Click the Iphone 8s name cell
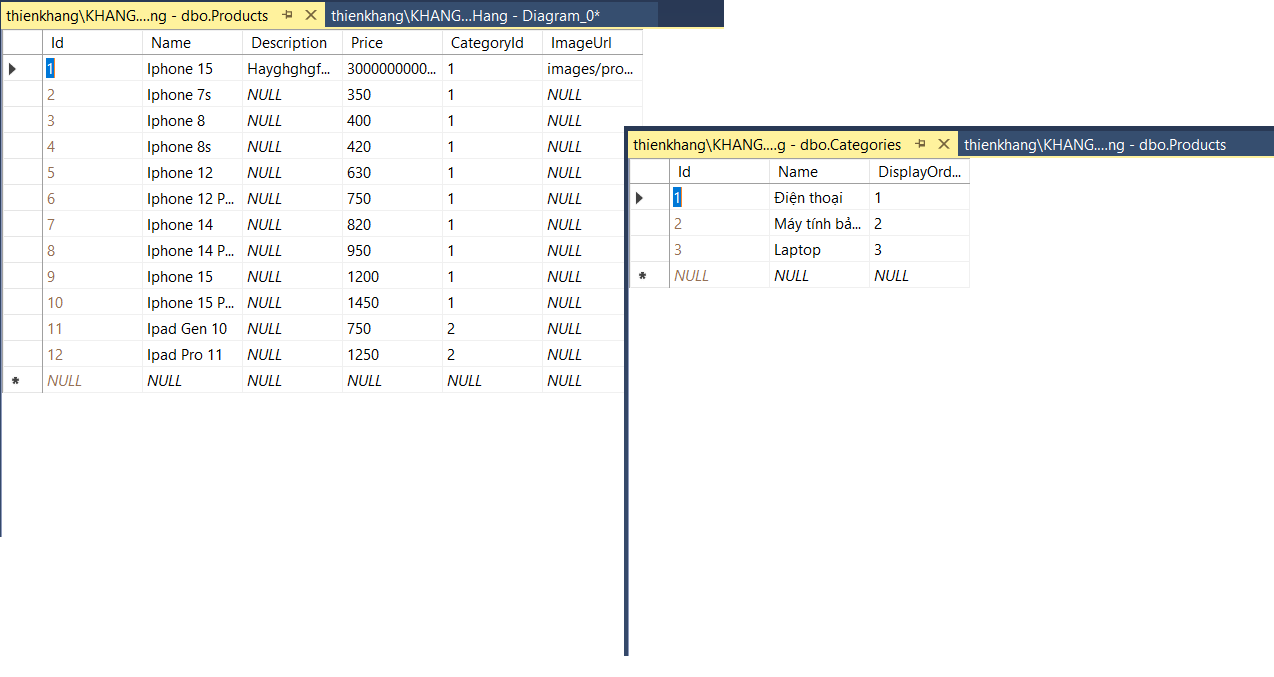 tap(192, 147)
